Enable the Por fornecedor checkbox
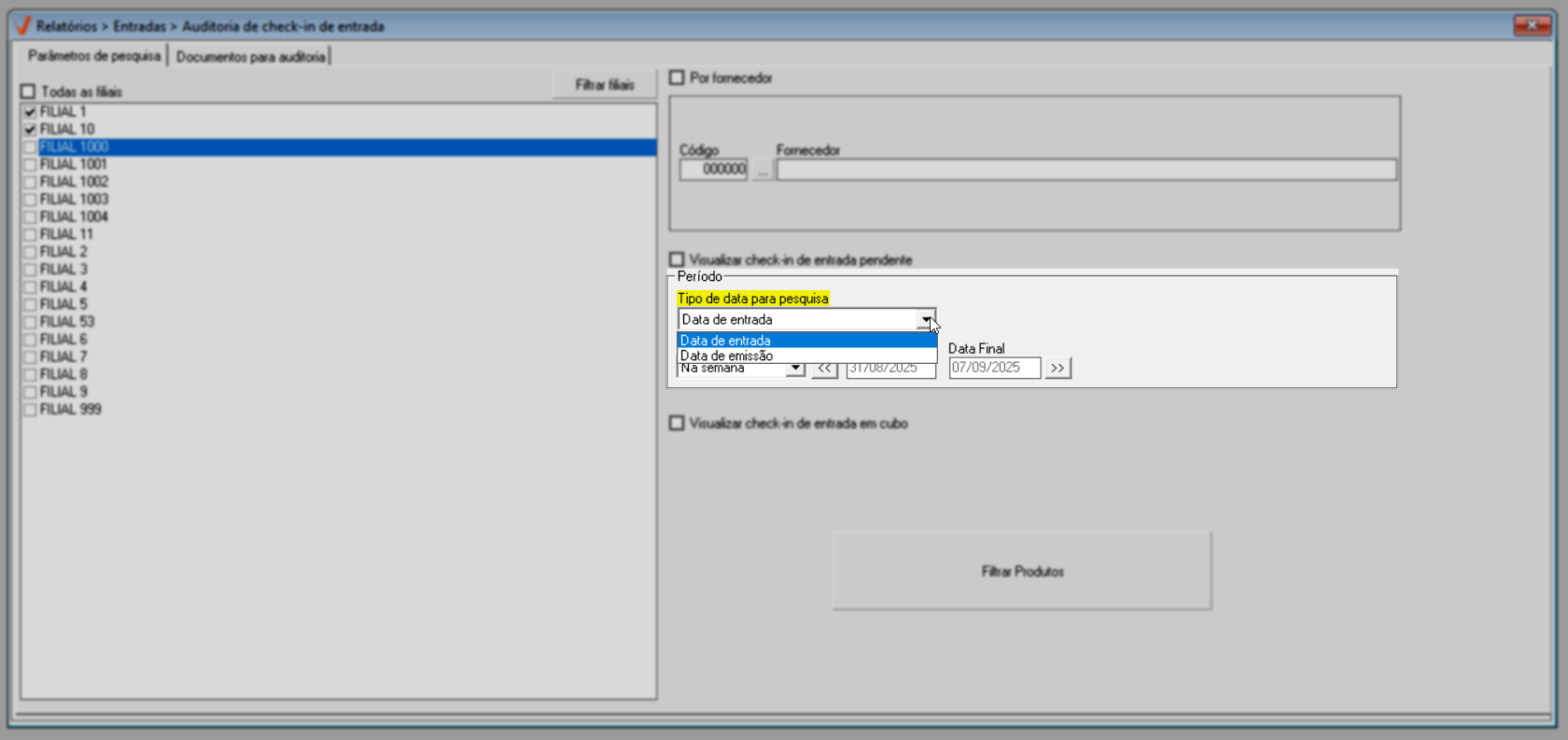This screenshot has height=740, width=1568. coord(677,78)
